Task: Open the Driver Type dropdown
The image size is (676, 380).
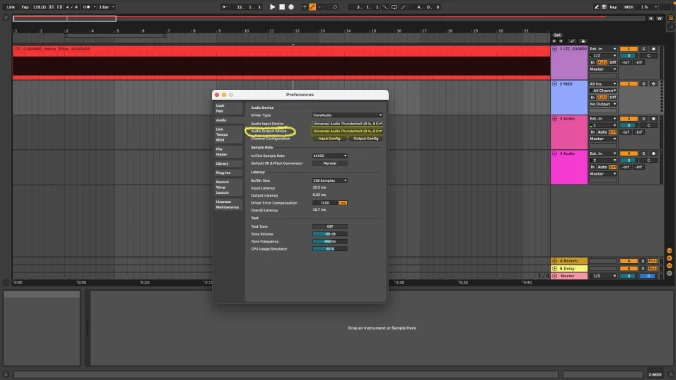Action: 347,115
